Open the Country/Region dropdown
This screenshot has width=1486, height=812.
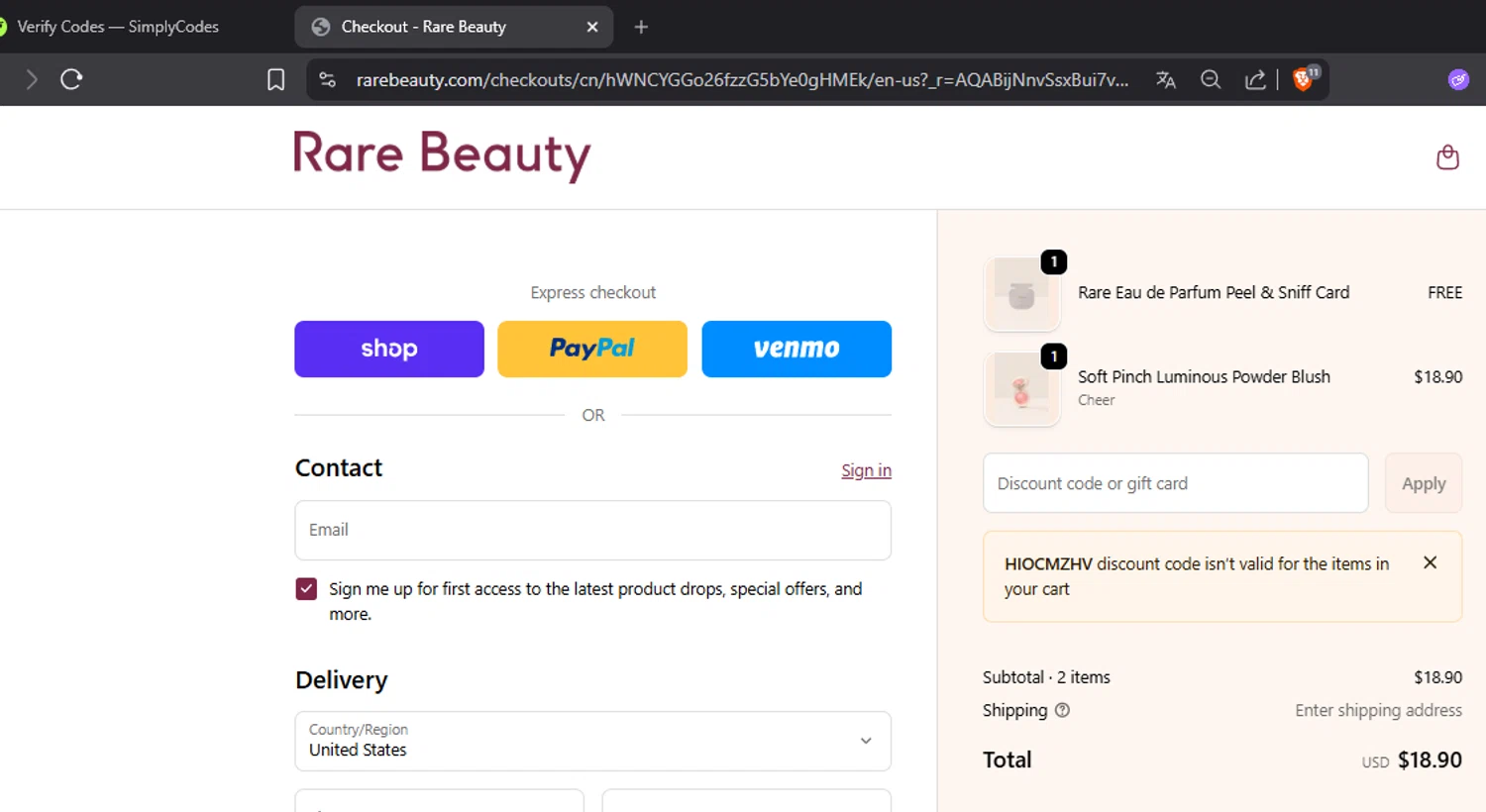tap(592, 741)
